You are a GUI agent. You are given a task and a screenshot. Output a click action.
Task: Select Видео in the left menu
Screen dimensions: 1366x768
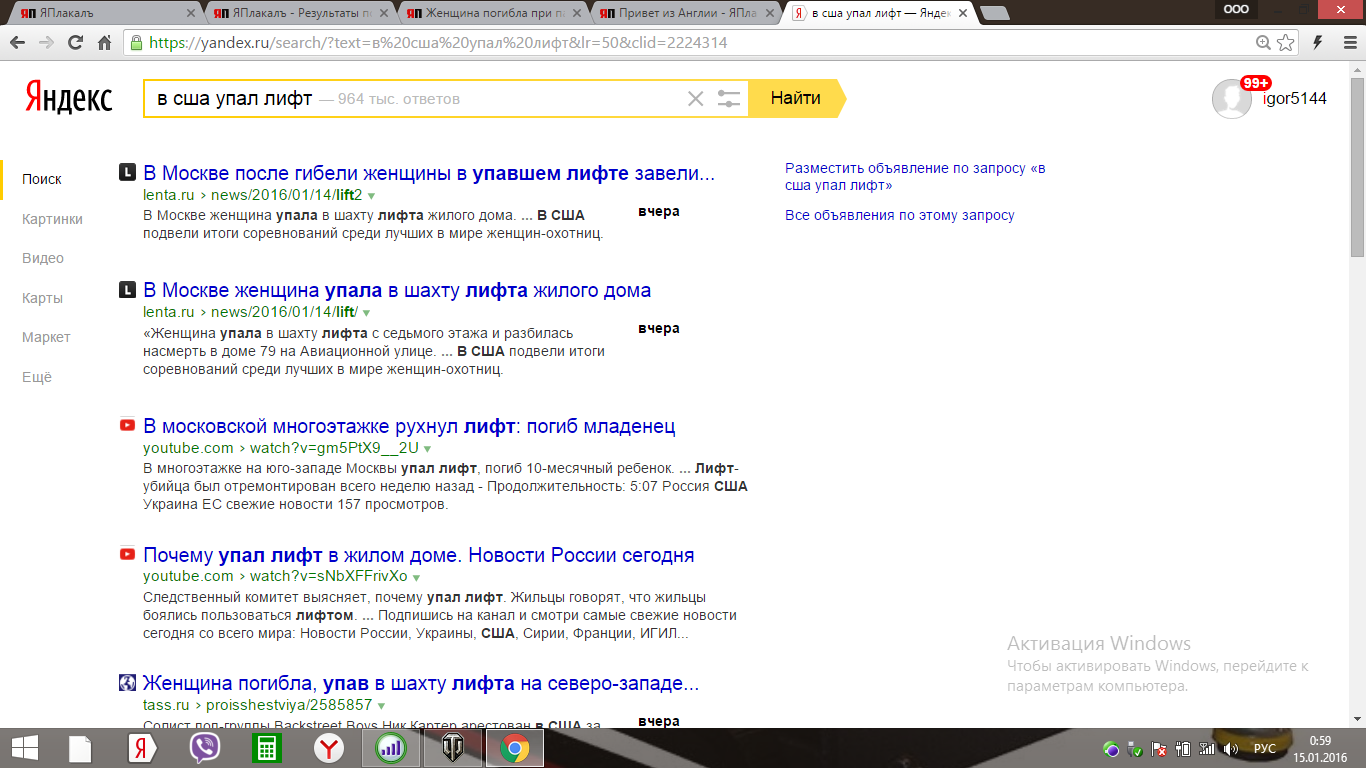pos(43,258)
